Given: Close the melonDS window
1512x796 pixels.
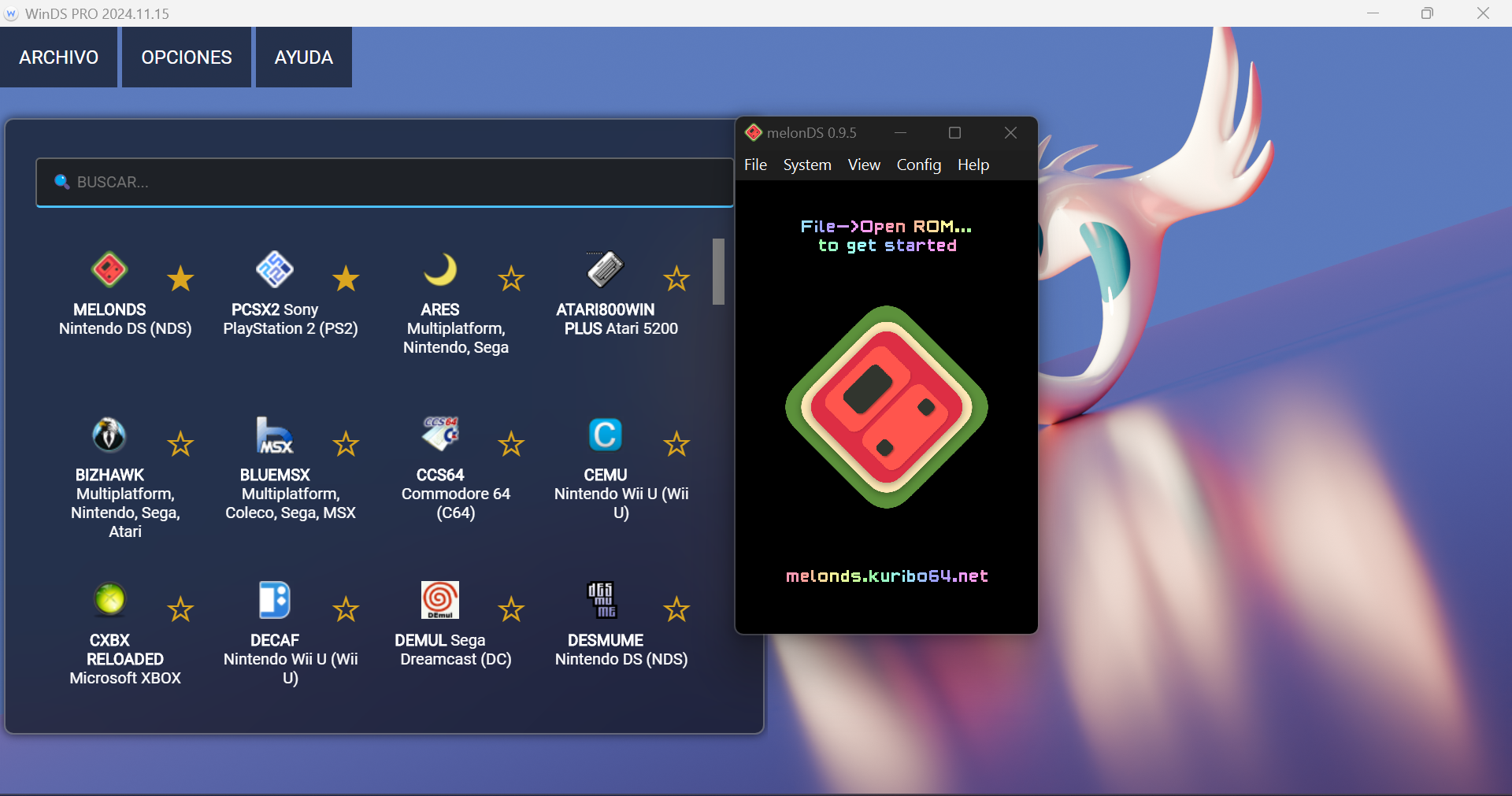Looking at the screenshot, I should [1010, 132].
